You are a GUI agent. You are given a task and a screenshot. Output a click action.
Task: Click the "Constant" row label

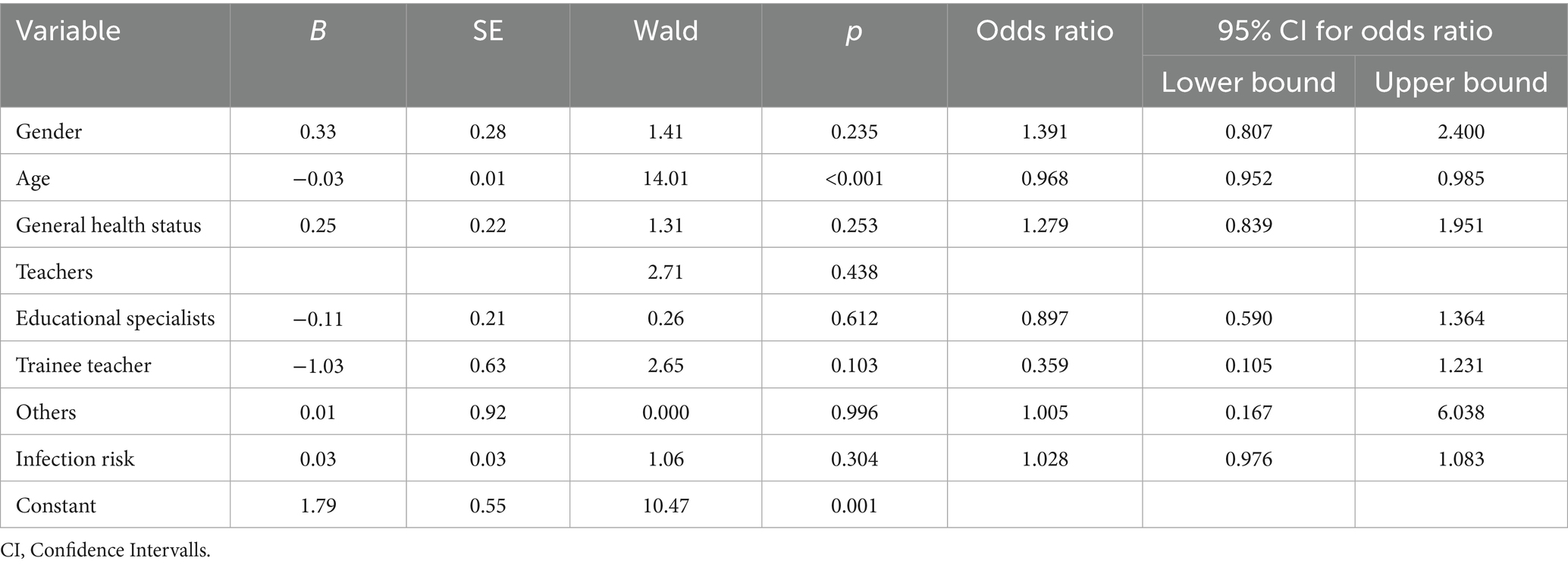click(56, 506)
